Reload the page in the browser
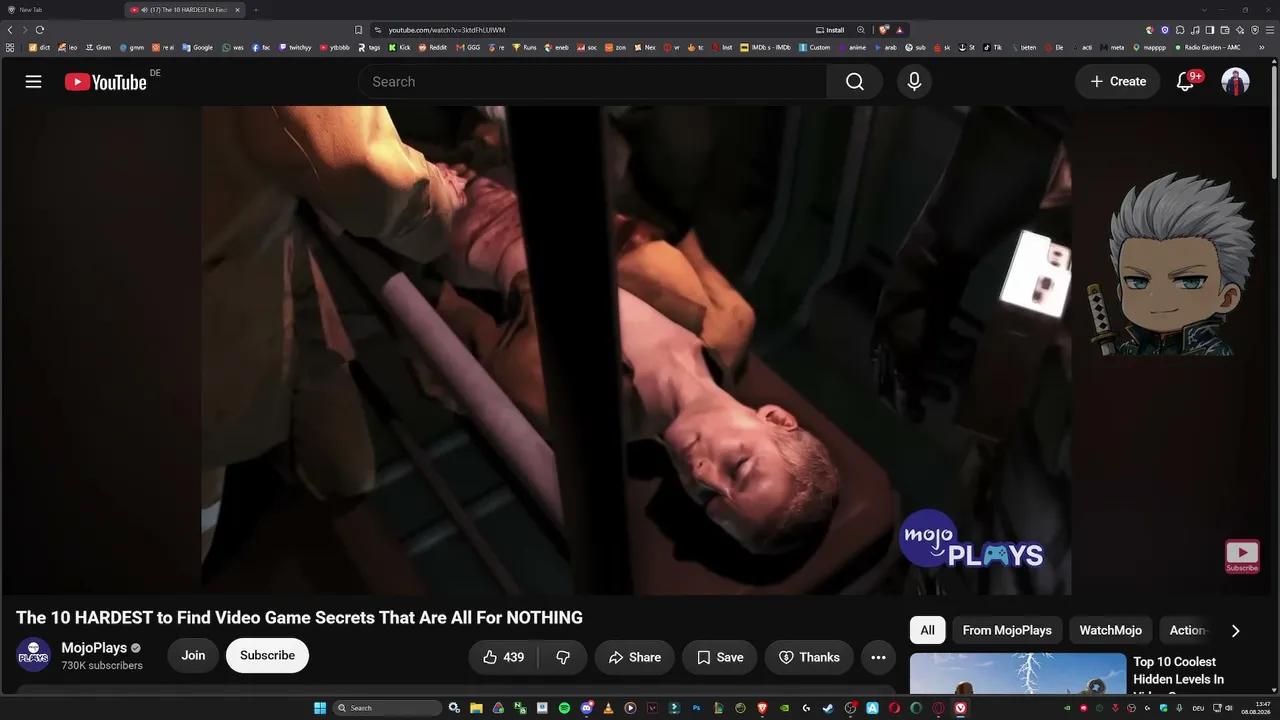 tap(40, 30)
